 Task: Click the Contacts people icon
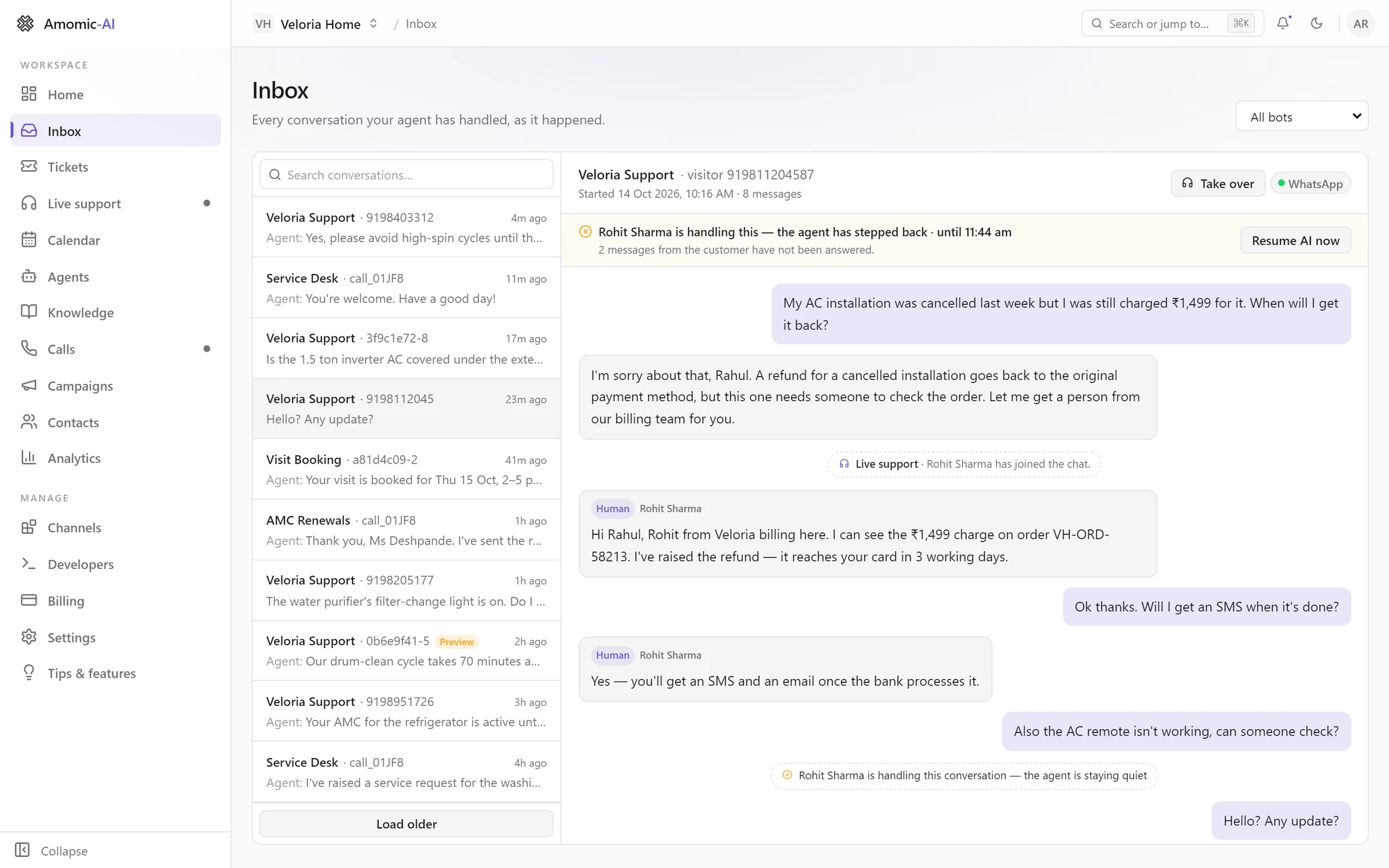(29, 422)
